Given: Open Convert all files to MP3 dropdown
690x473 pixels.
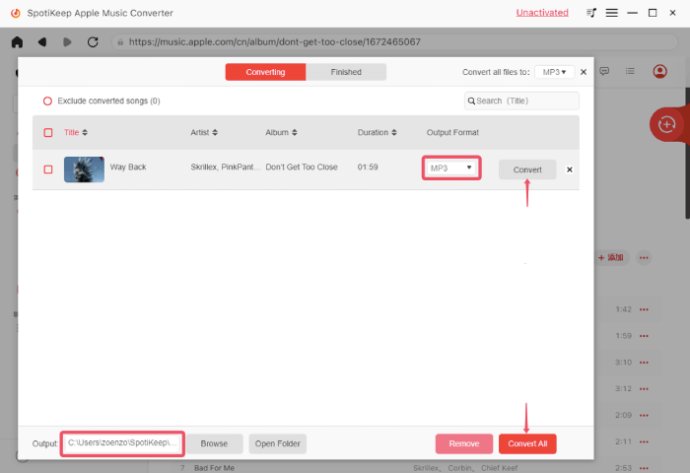Looking at the screenshot, I should (554, 72).
